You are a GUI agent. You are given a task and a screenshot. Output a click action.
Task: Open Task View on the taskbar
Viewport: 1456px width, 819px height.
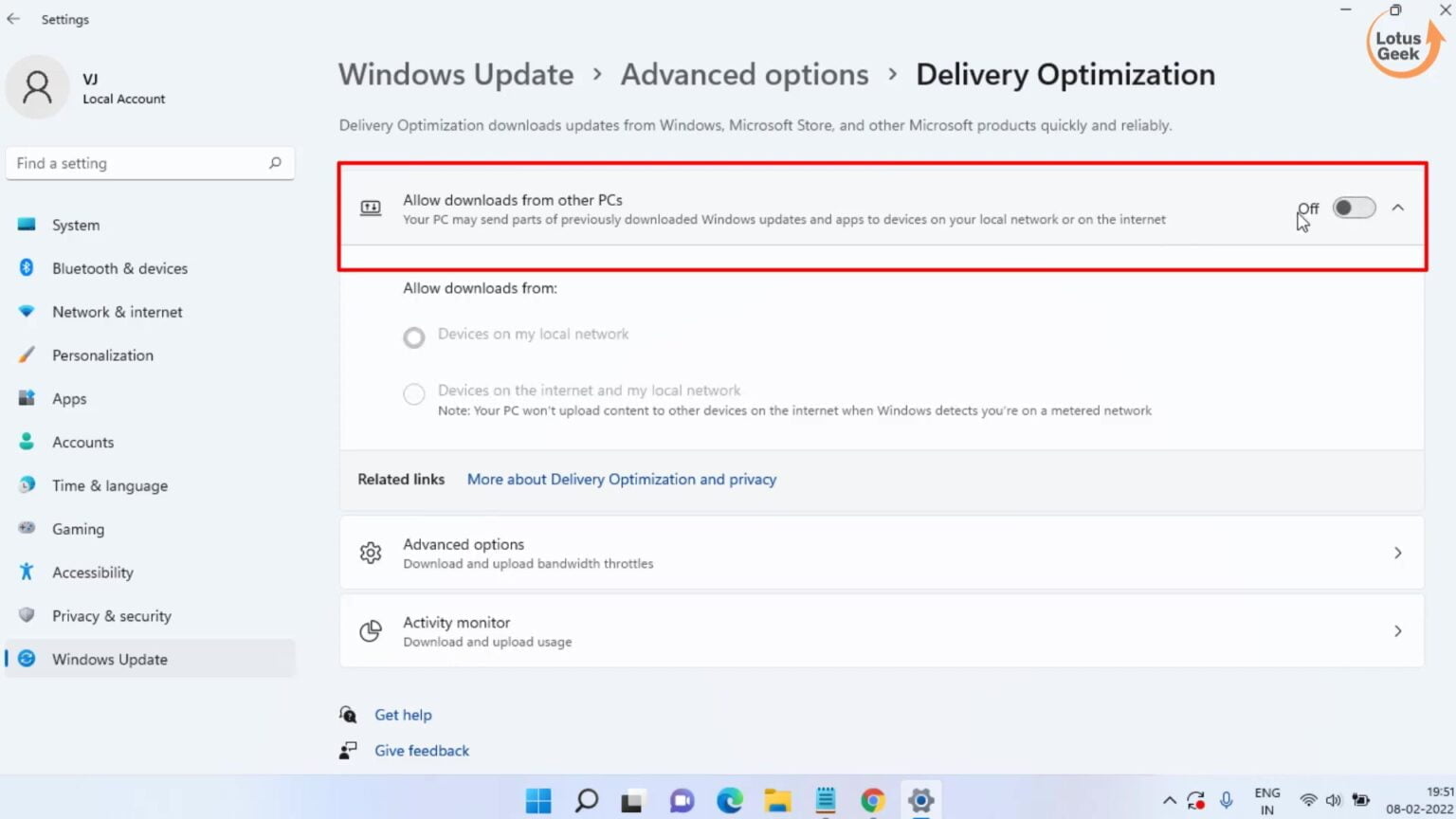coord(633,801)
